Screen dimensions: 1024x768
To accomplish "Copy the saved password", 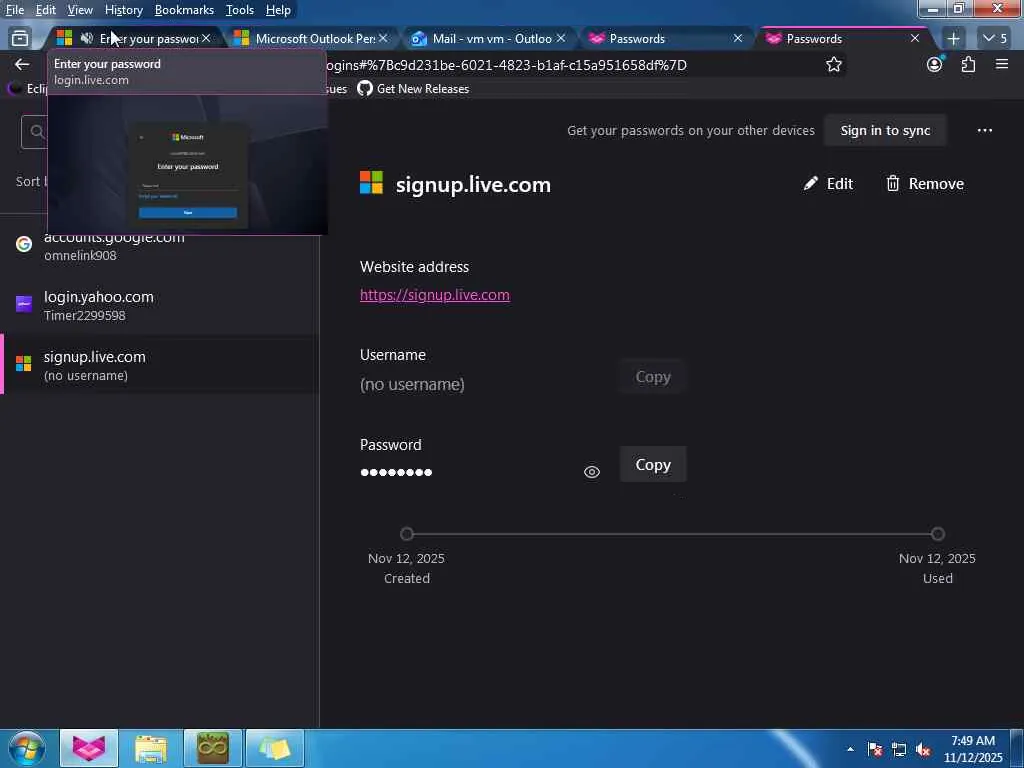I will (653, 464).
